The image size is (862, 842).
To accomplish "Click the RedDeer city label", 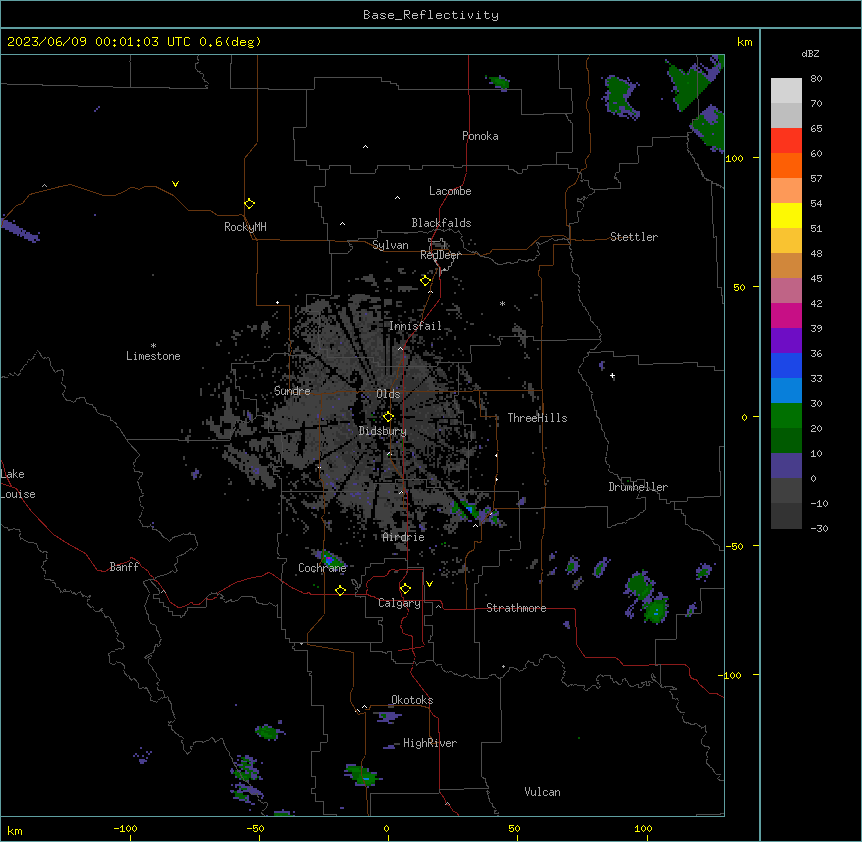I will pyautogui.click(x=440, y=255).
